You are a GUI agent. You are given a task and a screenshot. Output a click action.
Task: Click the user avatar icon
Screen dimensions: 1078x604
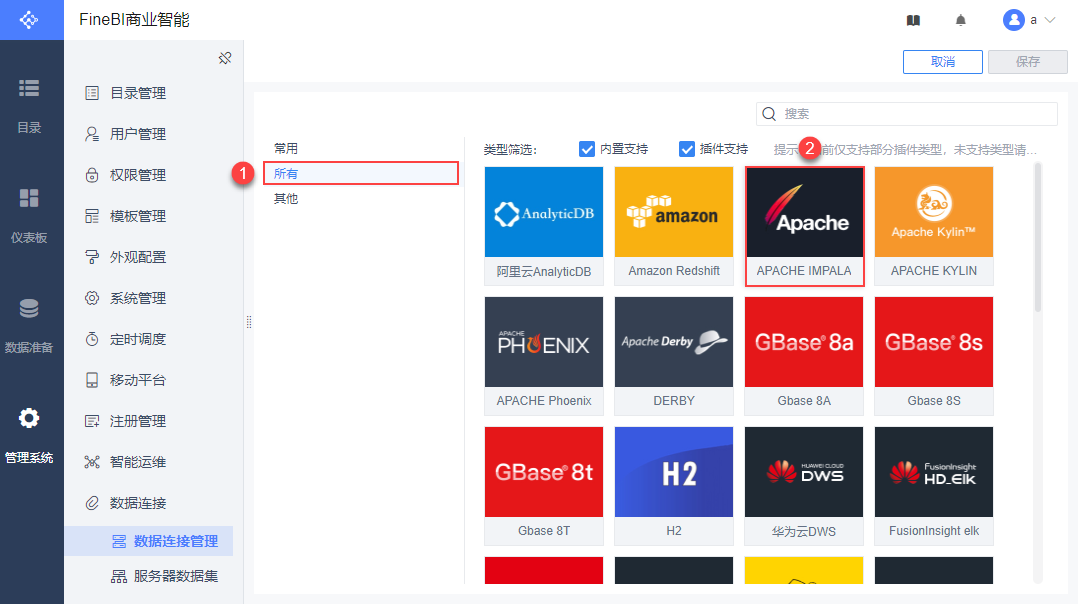(x=1013, y=20)
